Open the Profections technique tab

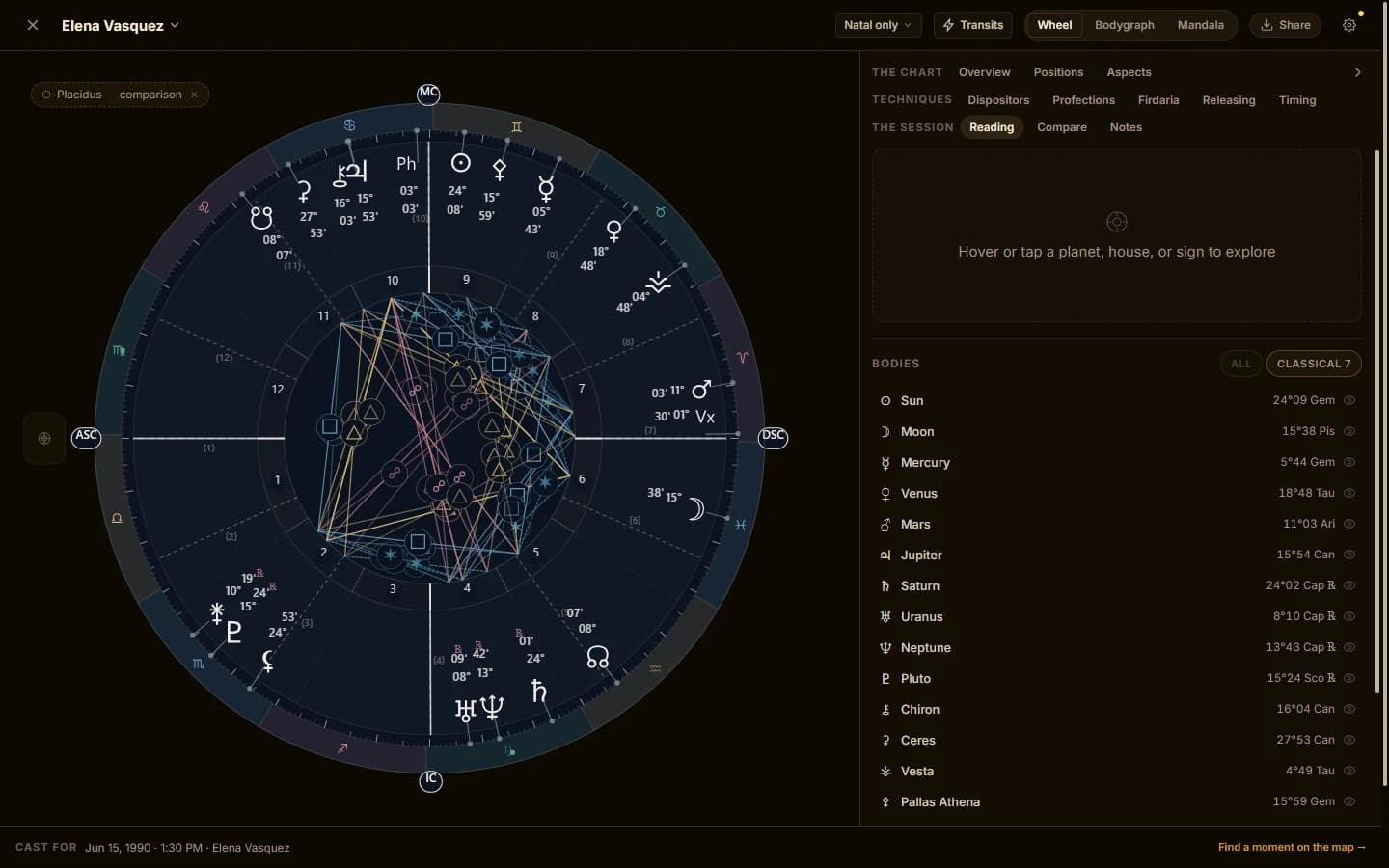[x=1083, y=100]
